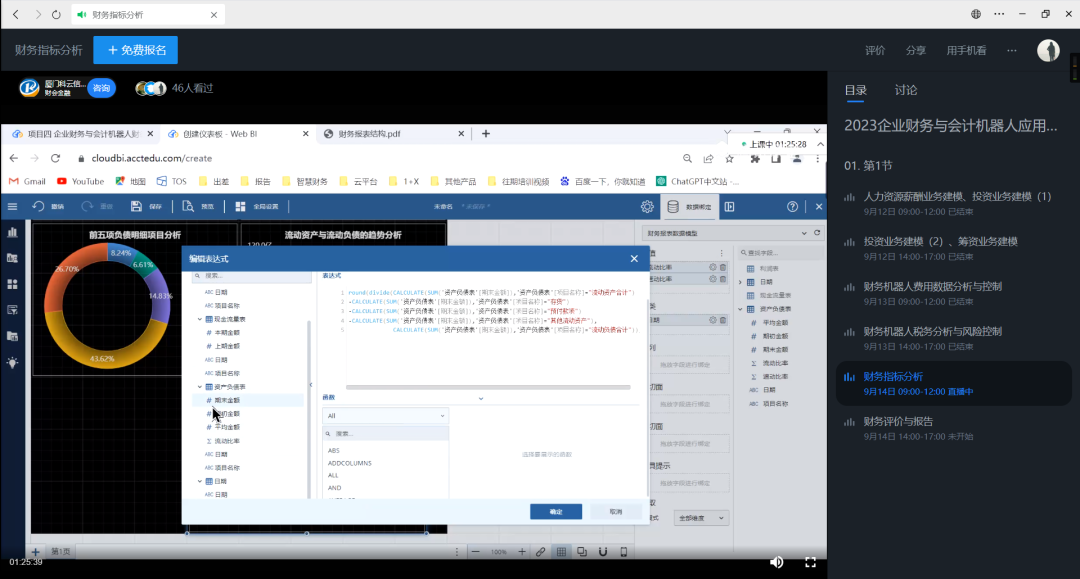Click the redo (重做) toolbar icon

87,207
